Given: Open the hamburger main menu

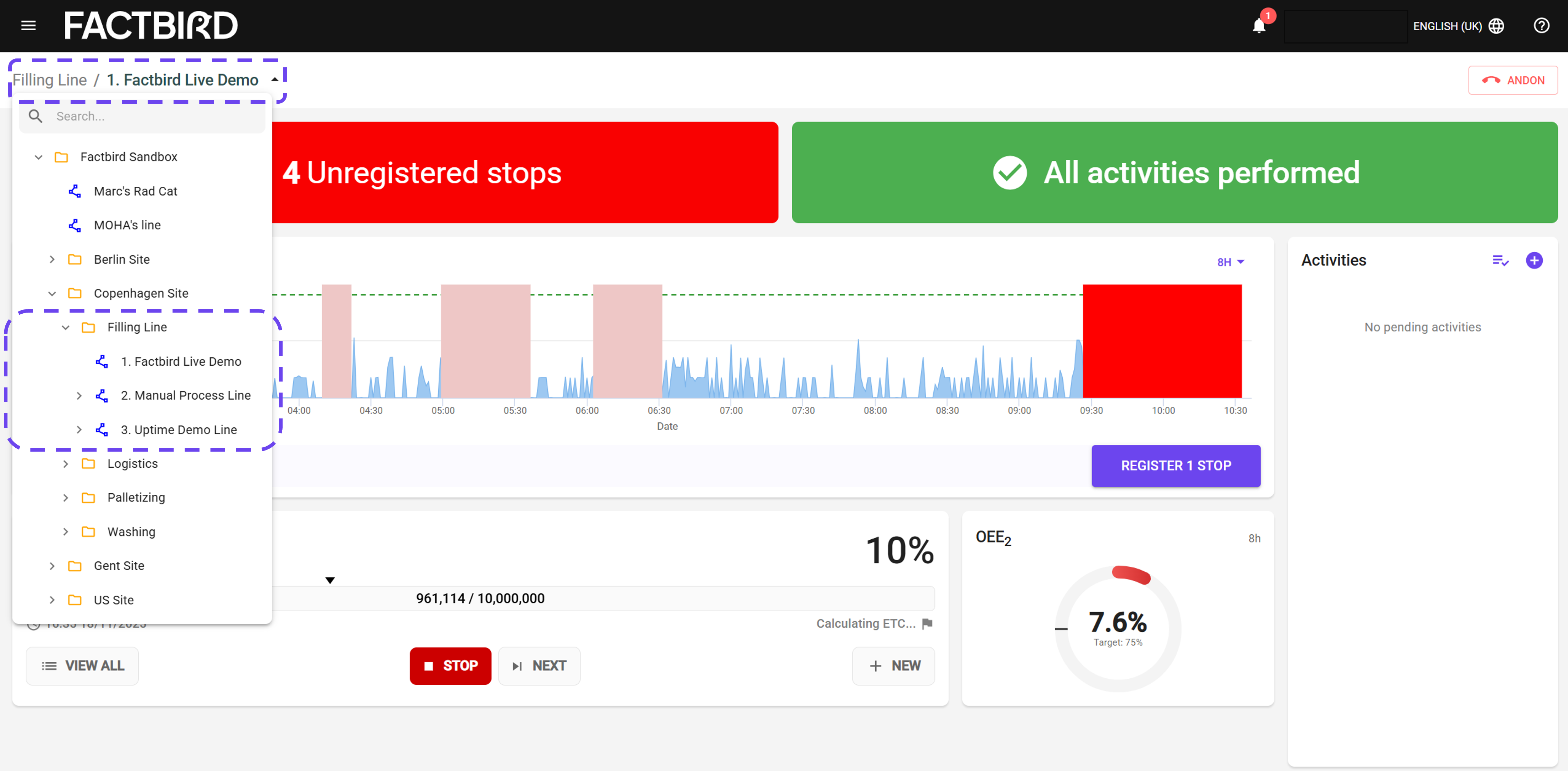Looking at the screenshot, I should pos(29,26).
